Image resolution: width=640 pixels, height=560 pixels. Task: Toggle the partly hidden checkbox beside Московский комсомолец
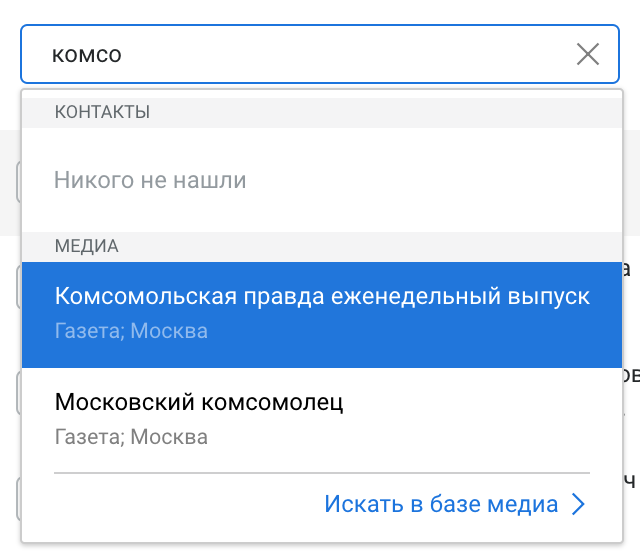point(19,392)
